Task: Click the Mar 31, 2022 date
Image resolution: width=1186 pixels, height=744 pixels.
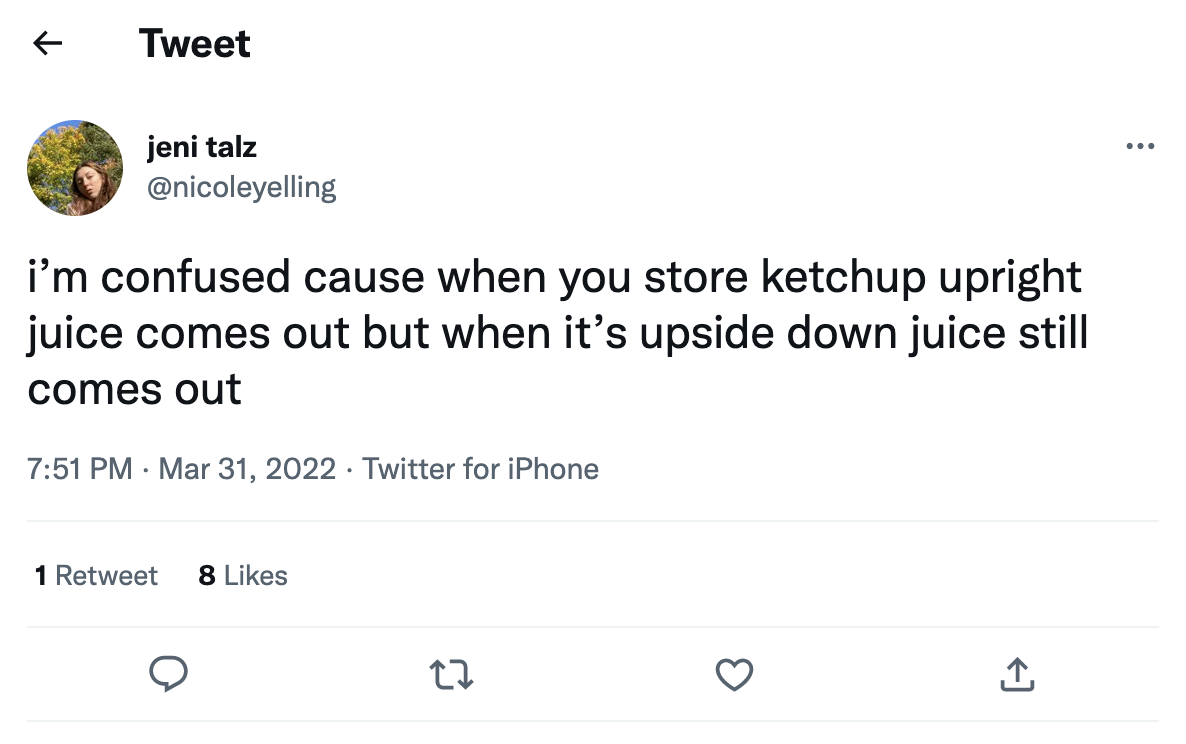Action: click(x=247, y=468)
